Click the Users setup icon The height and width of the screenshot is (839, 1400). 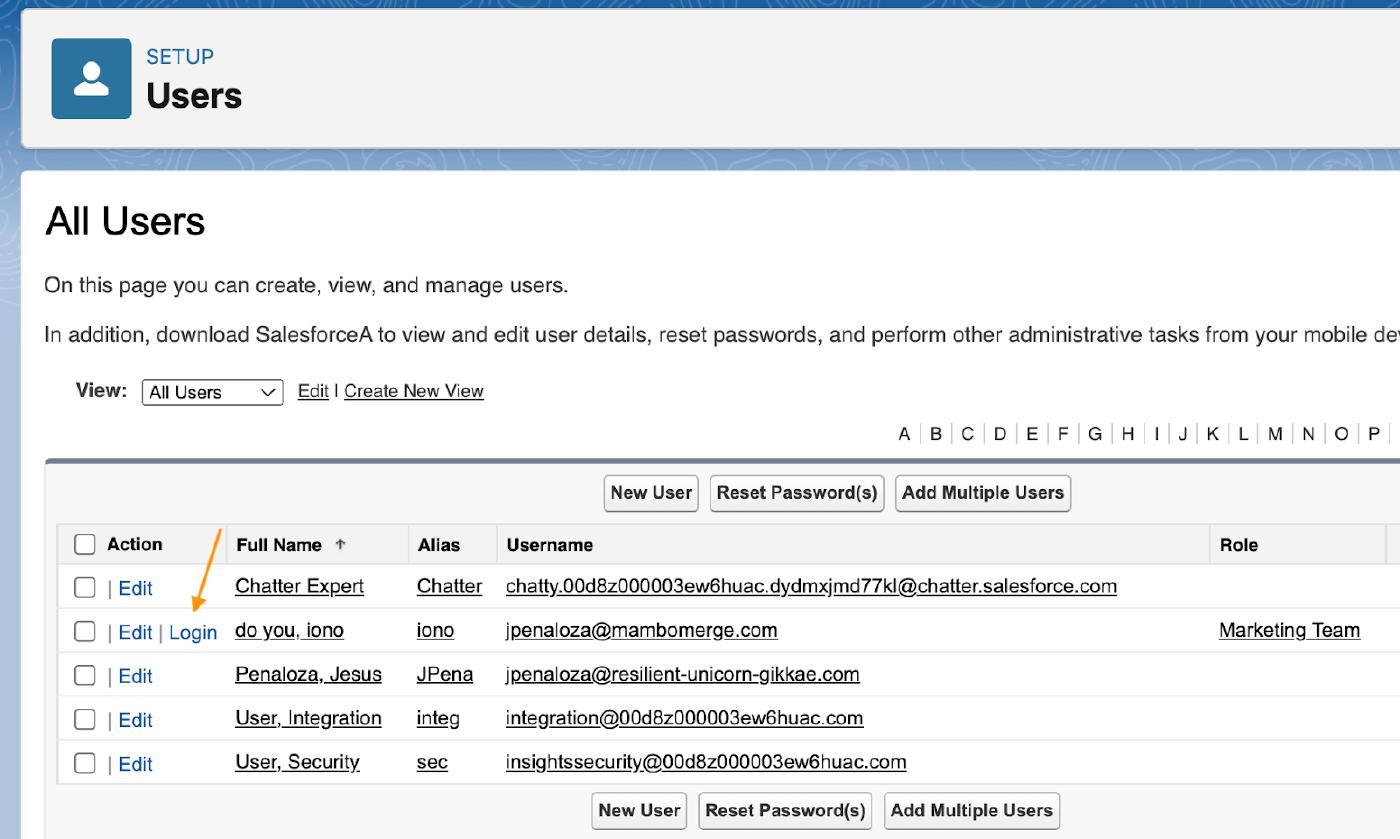point(91,78)
